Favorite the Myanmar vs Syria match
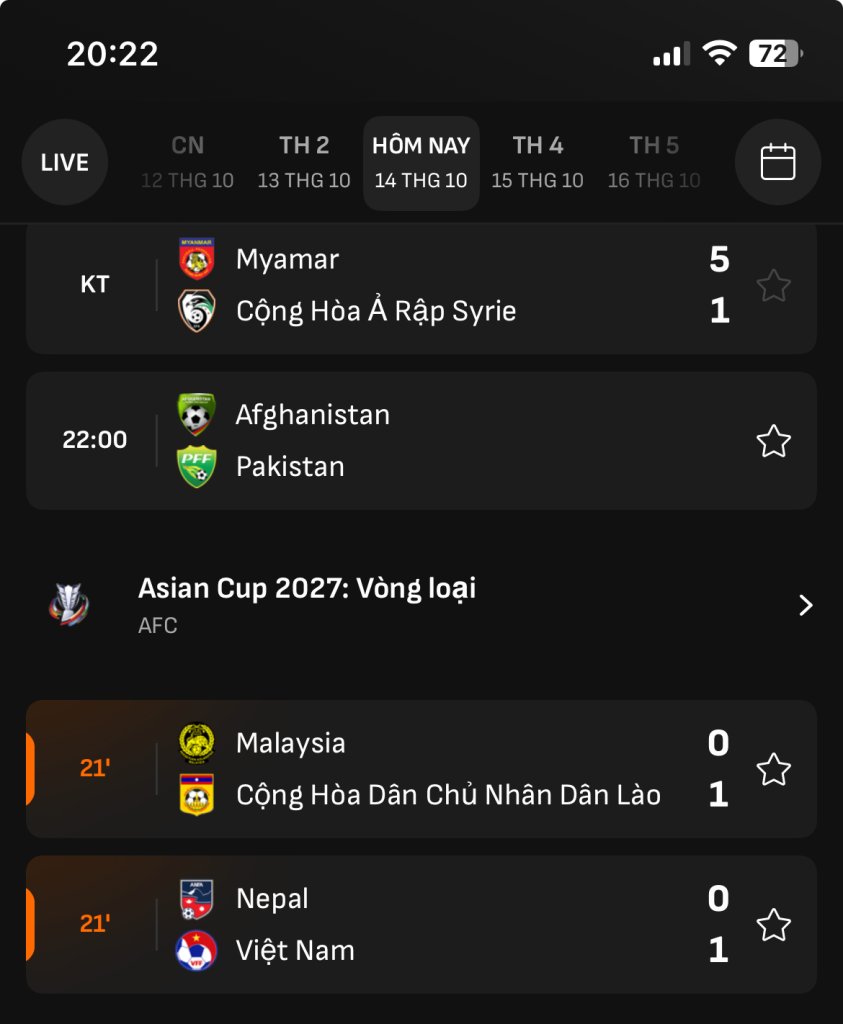The width and height of the screenshot is (843, 1024). (773, 286)
